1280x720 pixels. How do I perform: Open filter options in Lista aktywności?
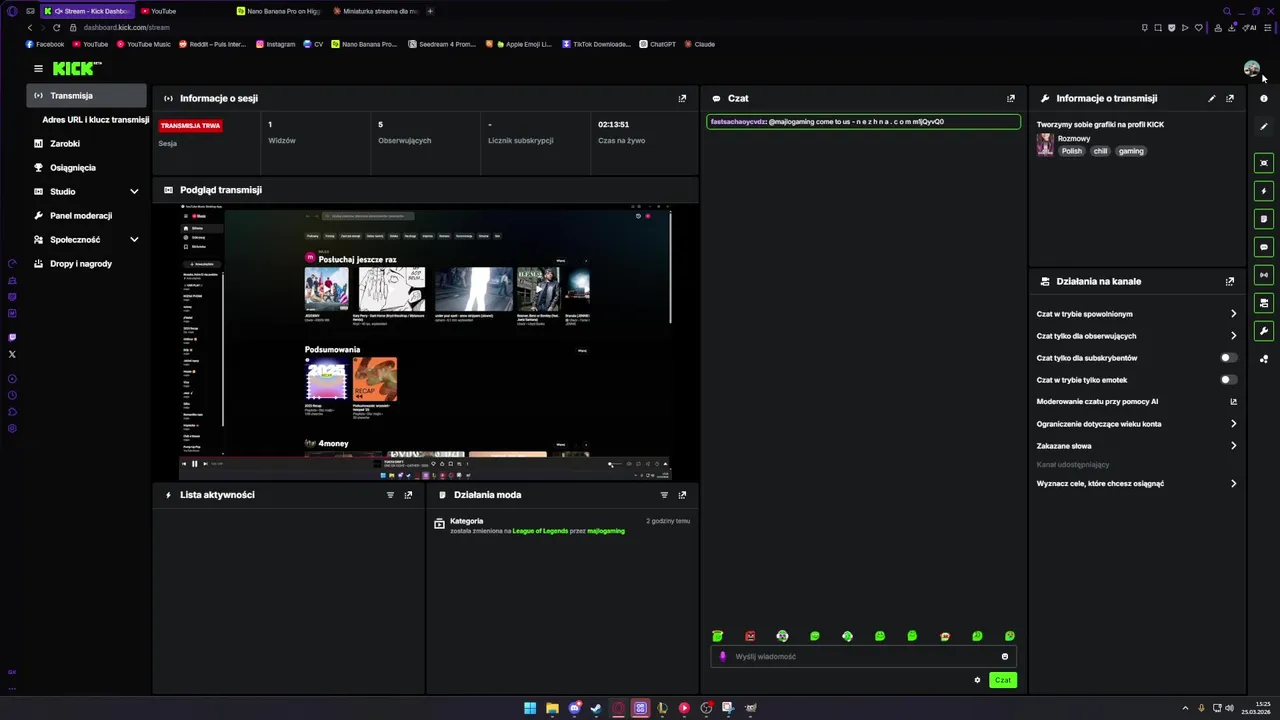(x=390, y=495)
